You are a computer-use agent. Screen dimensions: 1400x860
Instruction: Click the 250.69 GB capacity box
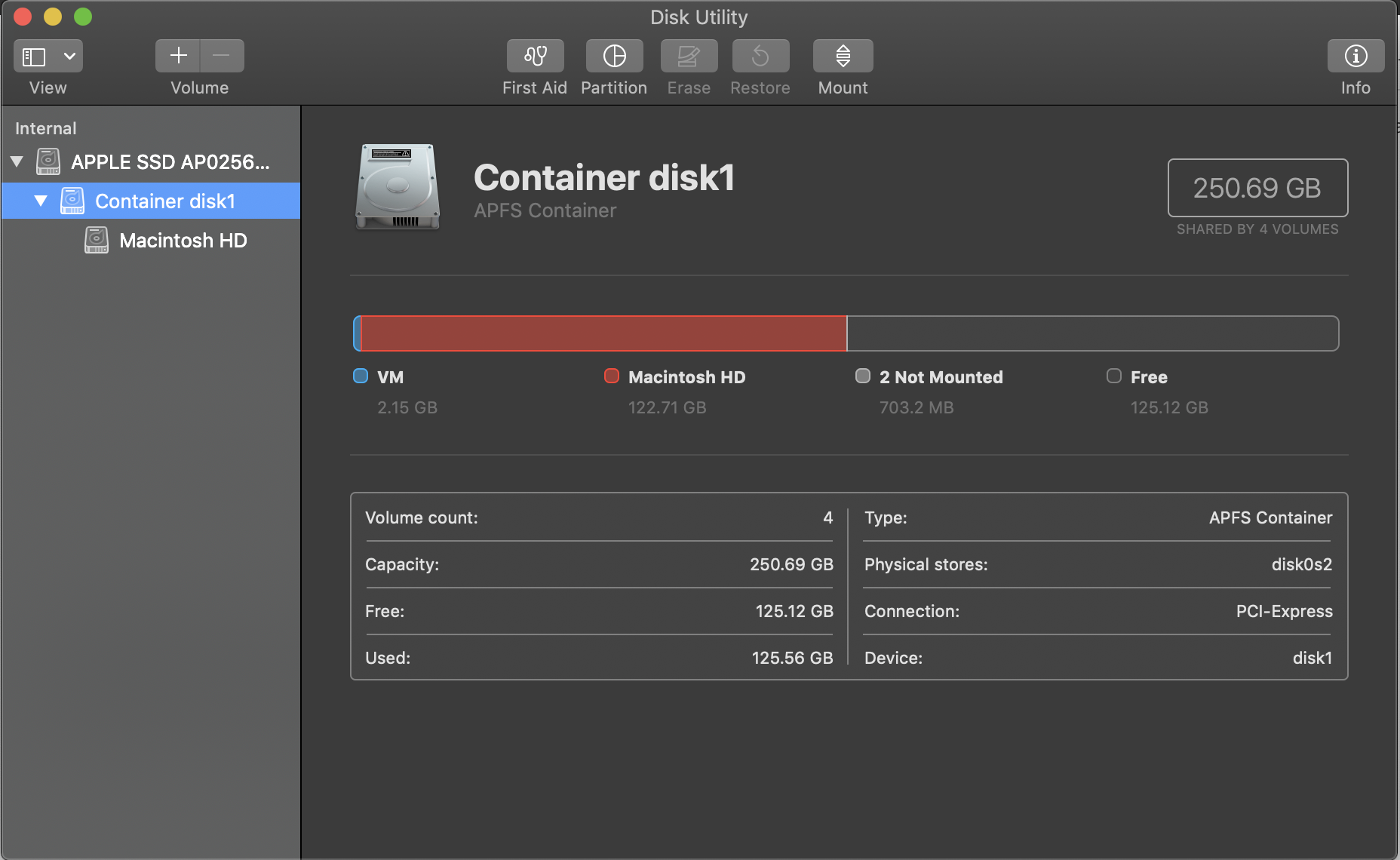click(x=1257, y=188)
